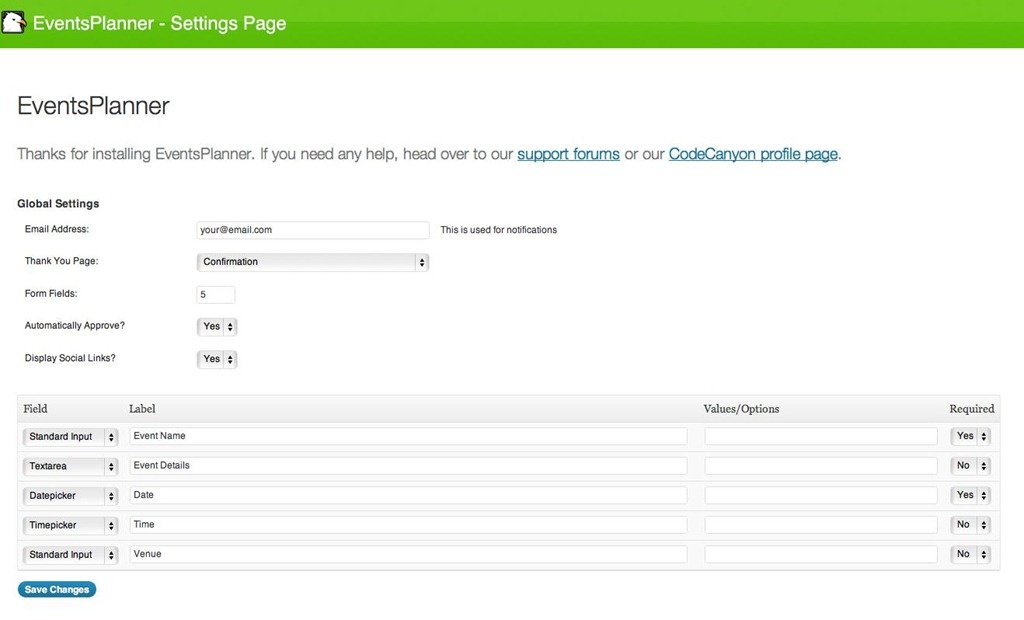1024x620 pixels.
Task: Click Values/Options field for Event Name row
Action: (x=821, y=436)
